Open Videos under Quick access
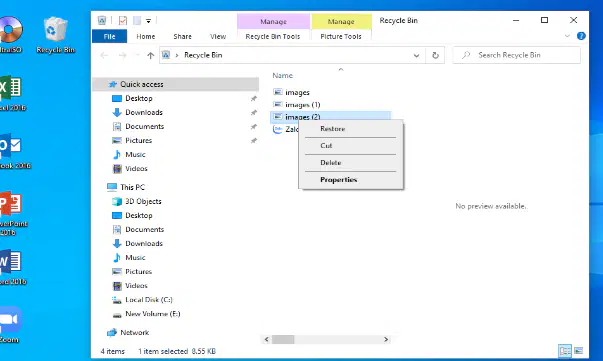Screen dimensions: 603x361 point(136,168)
